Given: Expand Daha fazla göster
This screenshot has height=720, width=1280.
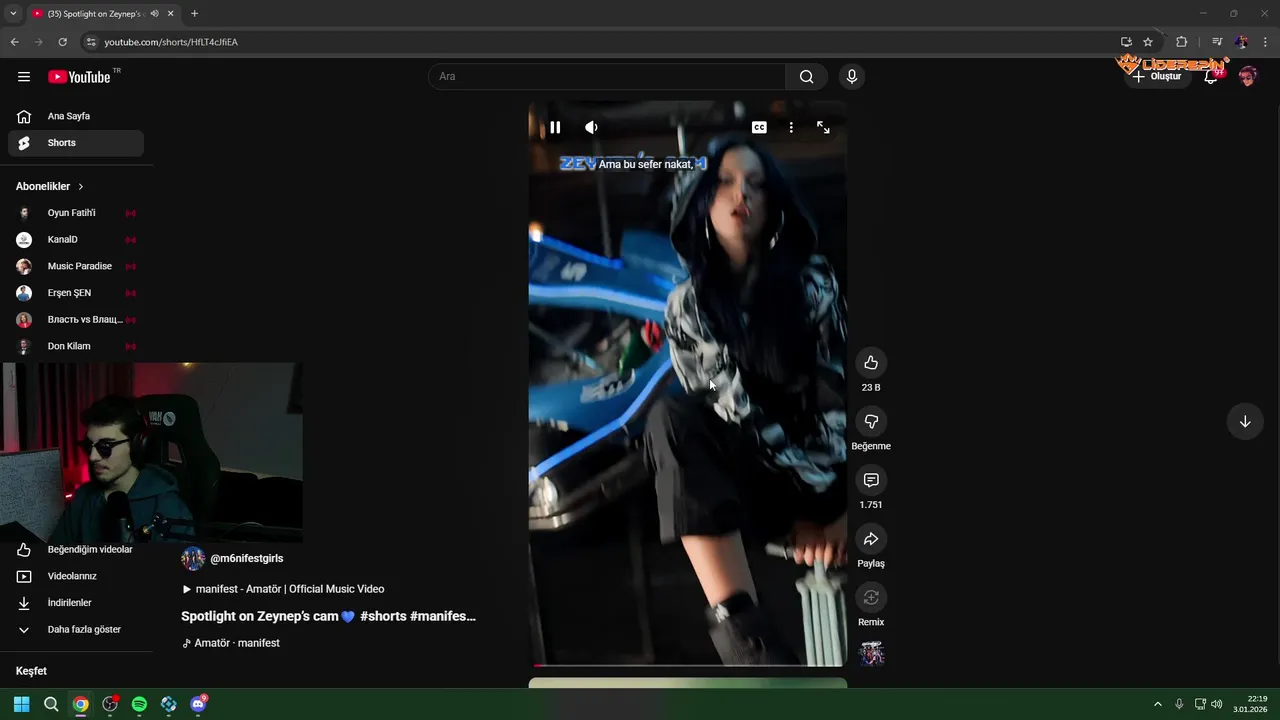Looking at the screenshot, I should (76, 630).
